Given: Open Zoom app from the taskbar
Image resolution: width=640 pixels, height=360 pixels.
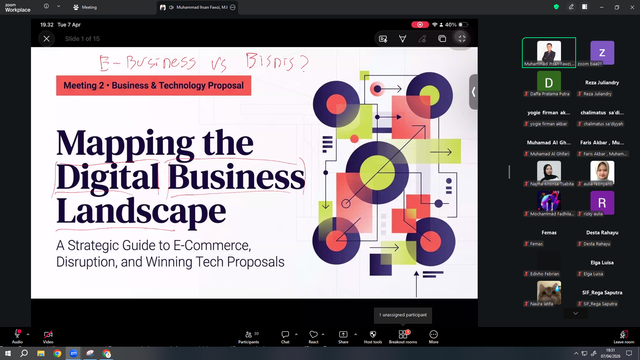Looking at the screenshot, I should click(x=73, y=353).
